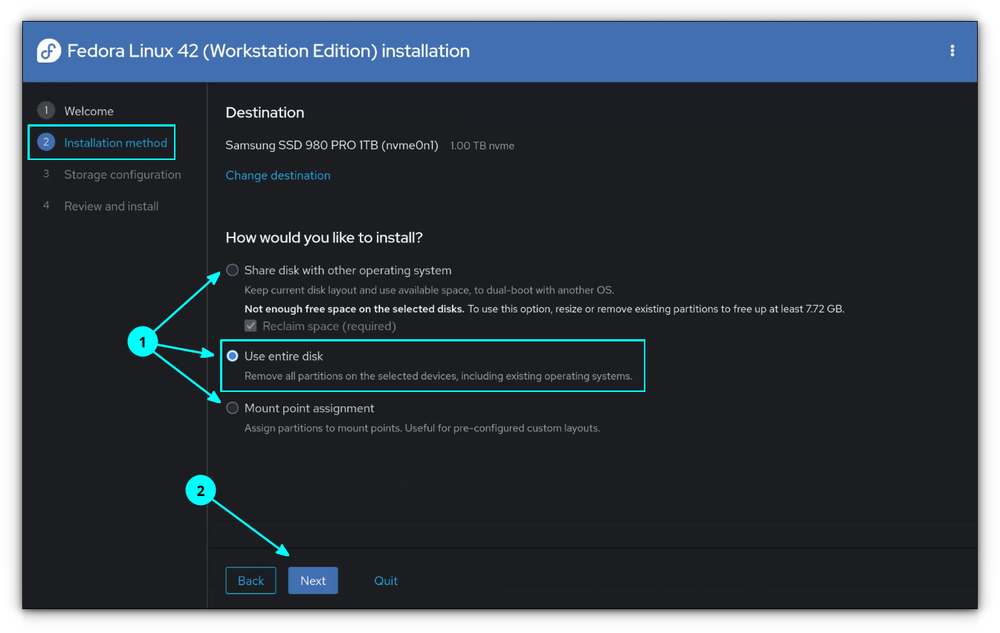Click the step 1 circle beside Welcome

[x=46, y=110]
